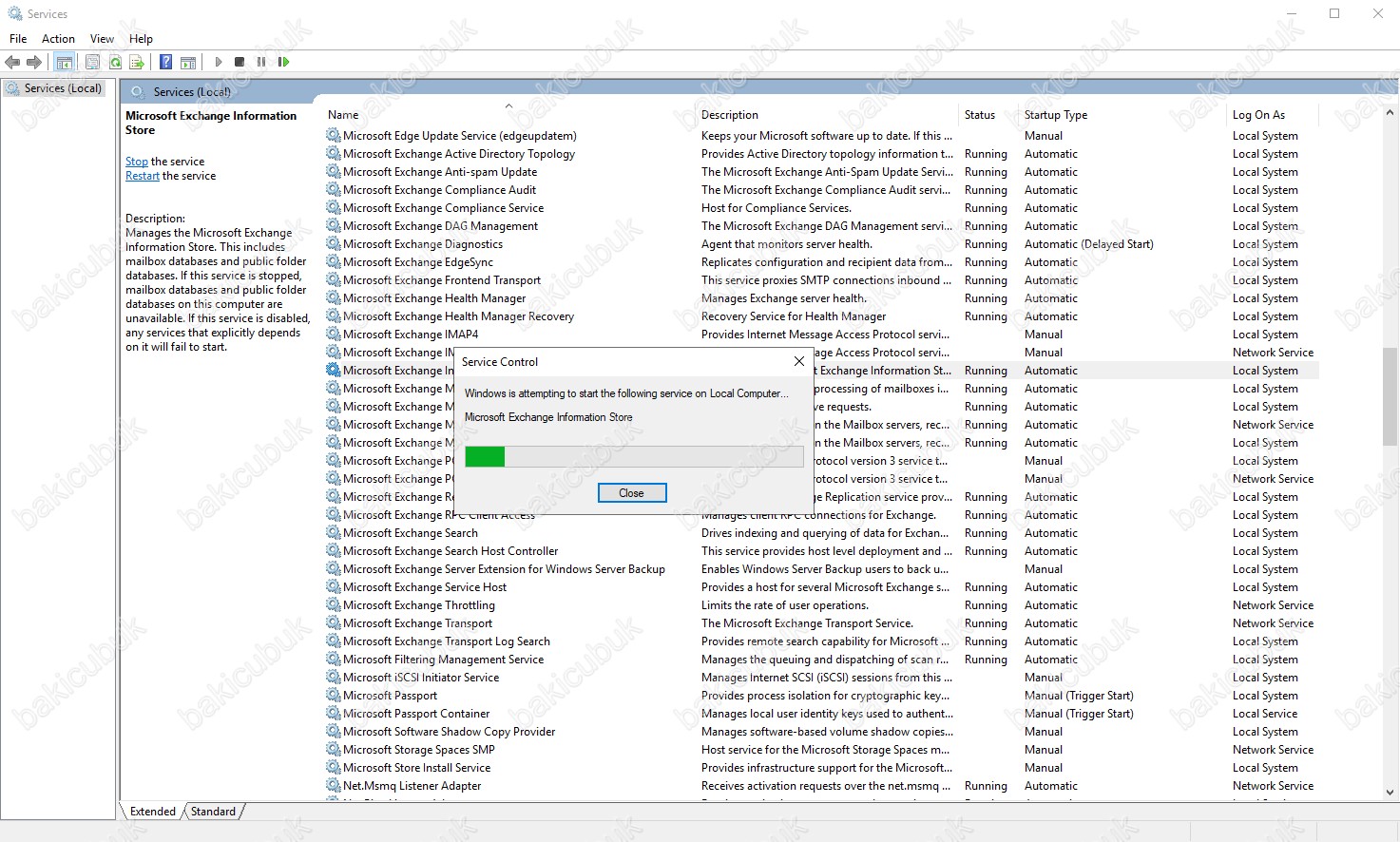Click the scrollbar down arrow of the services list
Screen dimensions: 1400x842
(1390, 792)
